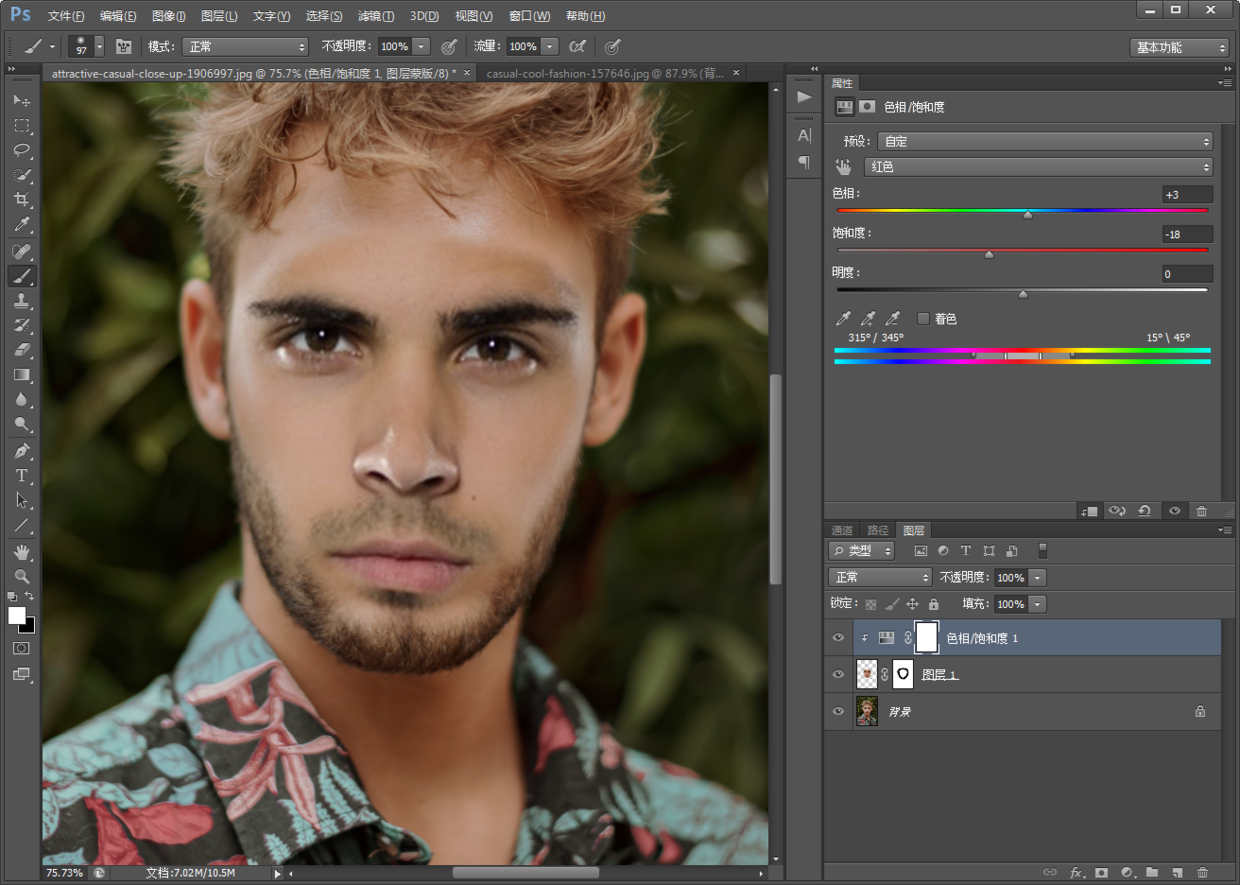
Task: Select the Hand tool
Action: pos(22,551)
